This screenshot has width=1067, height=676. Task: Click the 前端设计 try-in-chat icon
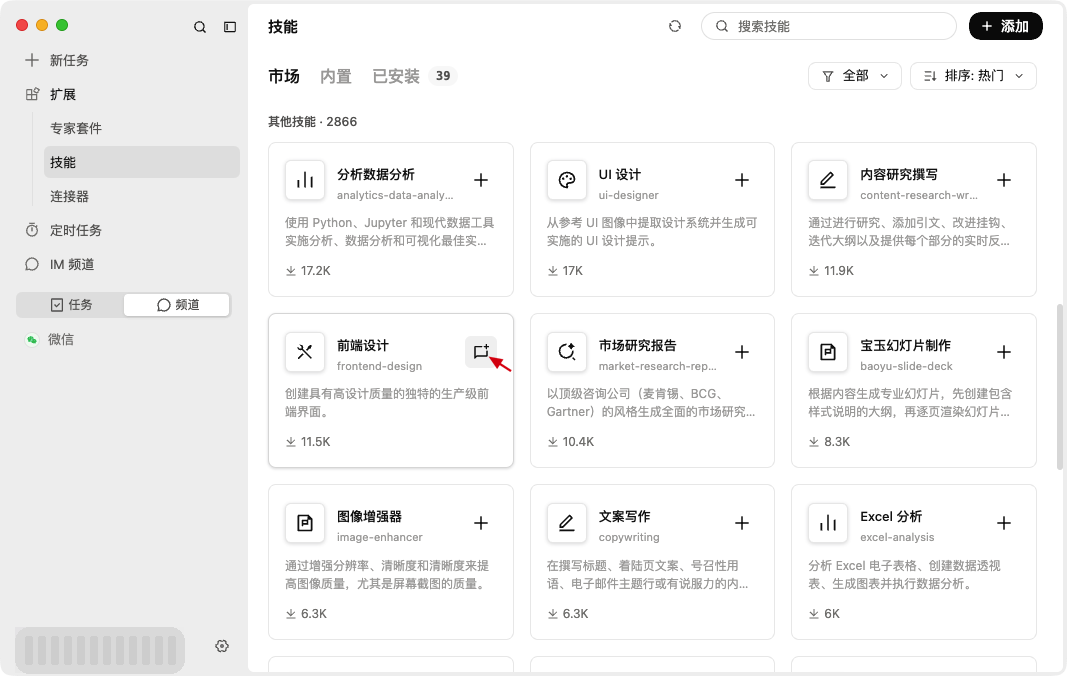tap(481, 351)
